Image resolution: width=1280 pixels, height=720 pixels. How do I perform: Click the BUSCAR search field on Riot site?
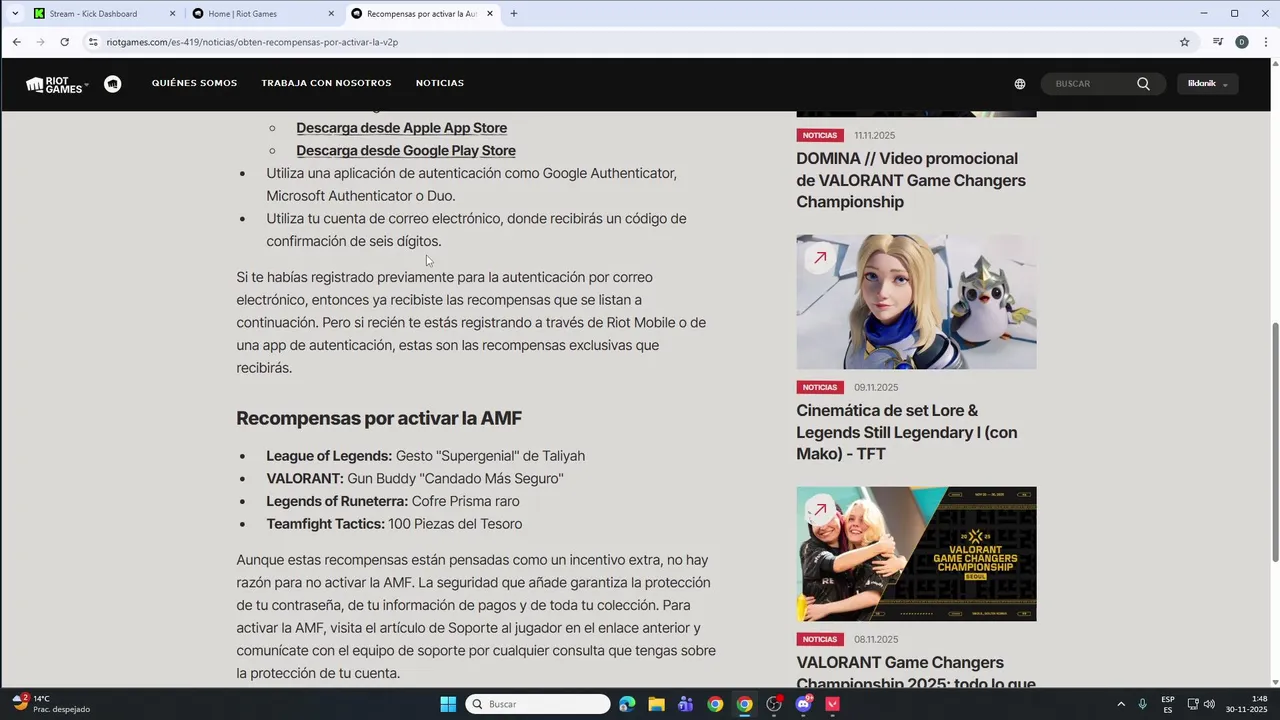pos(1090,84)
